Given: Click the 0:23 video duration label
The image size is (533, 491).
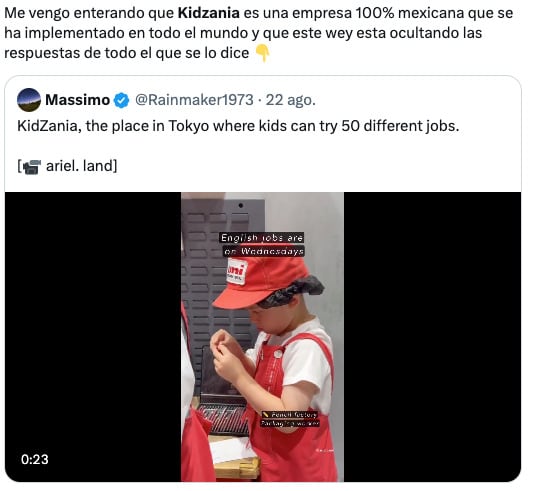Looking at the screenshot, I should 35,460.
